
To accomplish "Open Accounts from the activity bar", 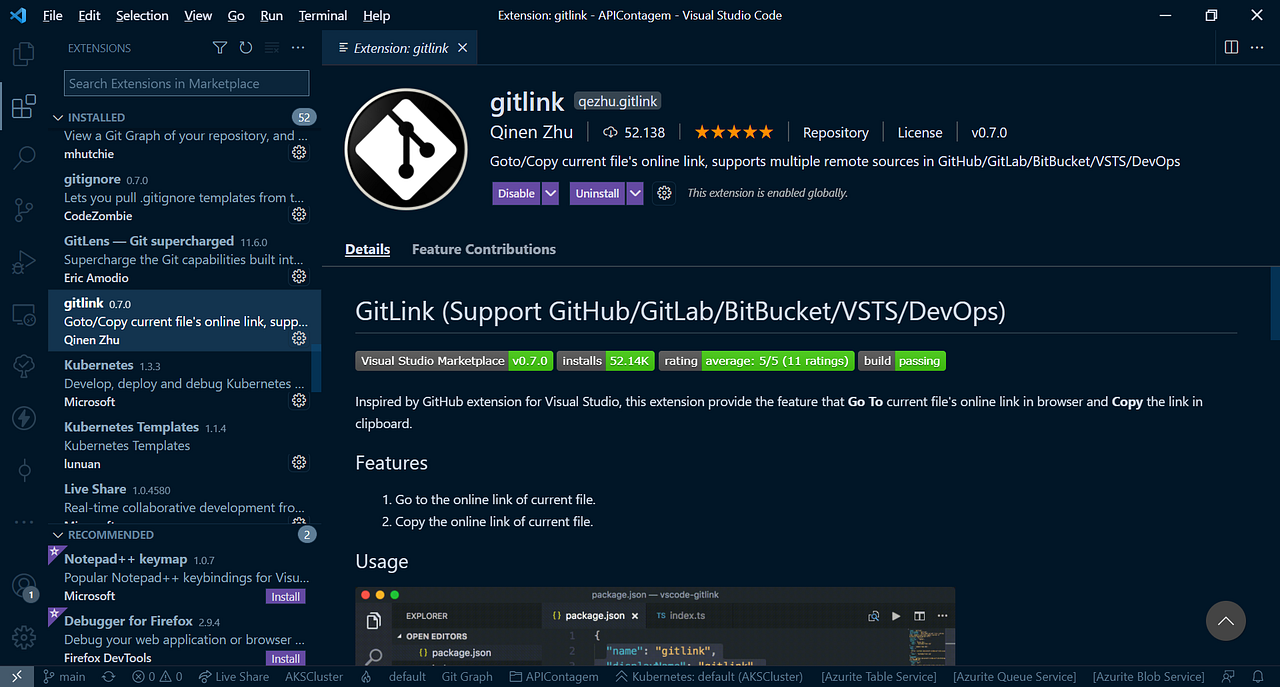I will (x=24, y=585).
